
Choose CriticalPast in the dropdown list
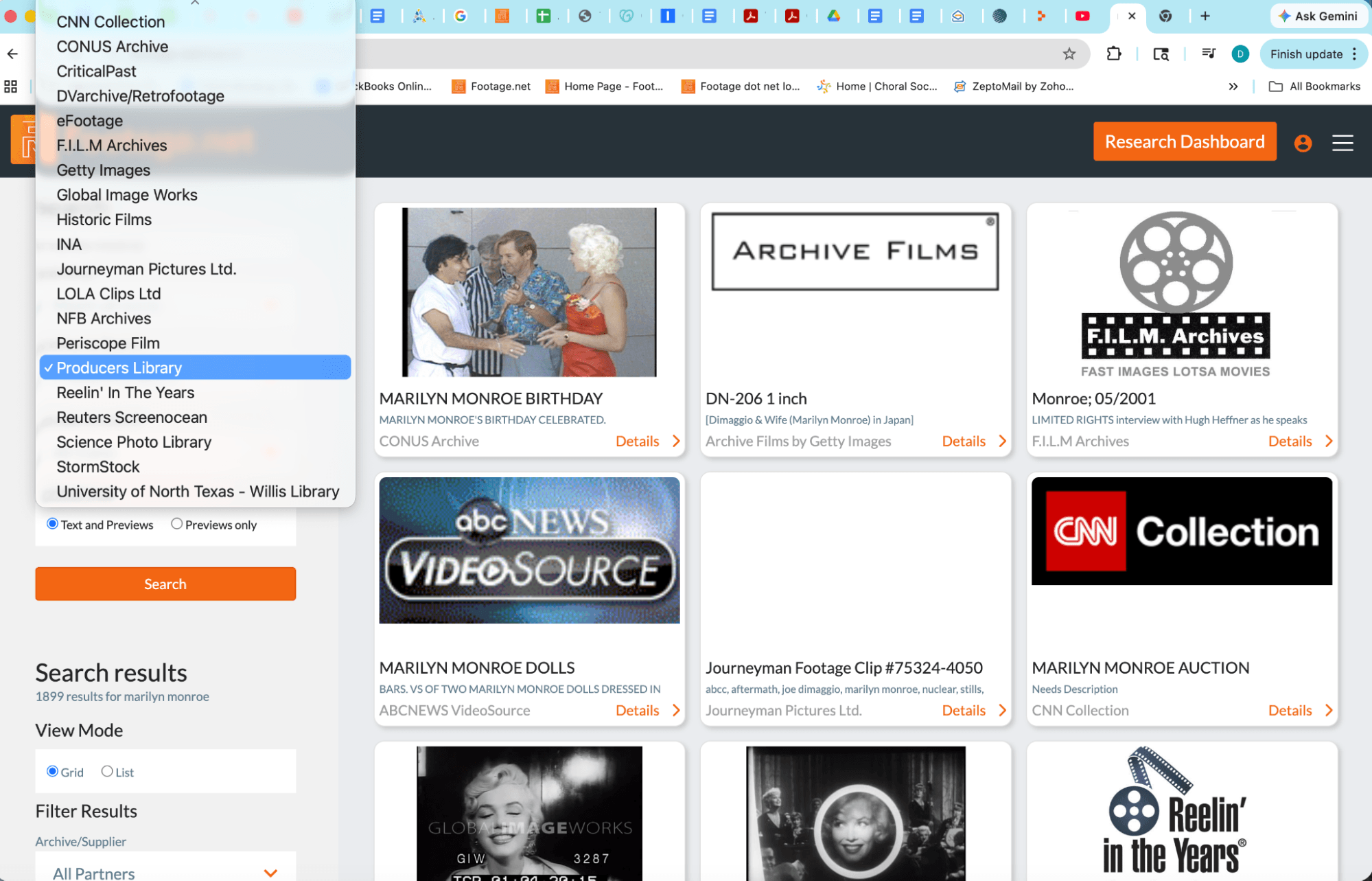pyautogui.click(x=196, y=71)
